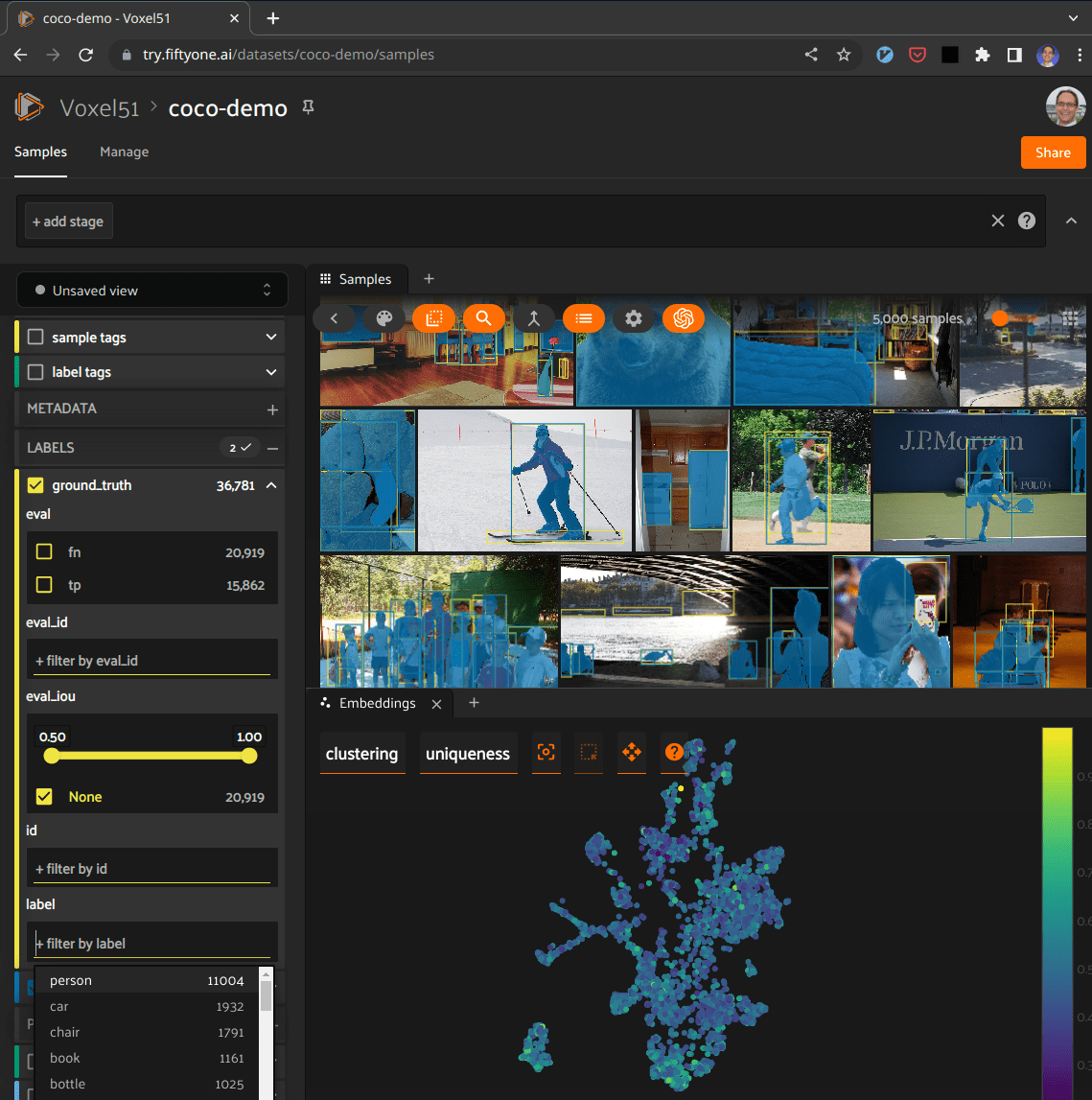Open the Unsaved view dropdown
This screenshot has height=1100, width=1092.
pyautogui.click(x=152, y=290)
